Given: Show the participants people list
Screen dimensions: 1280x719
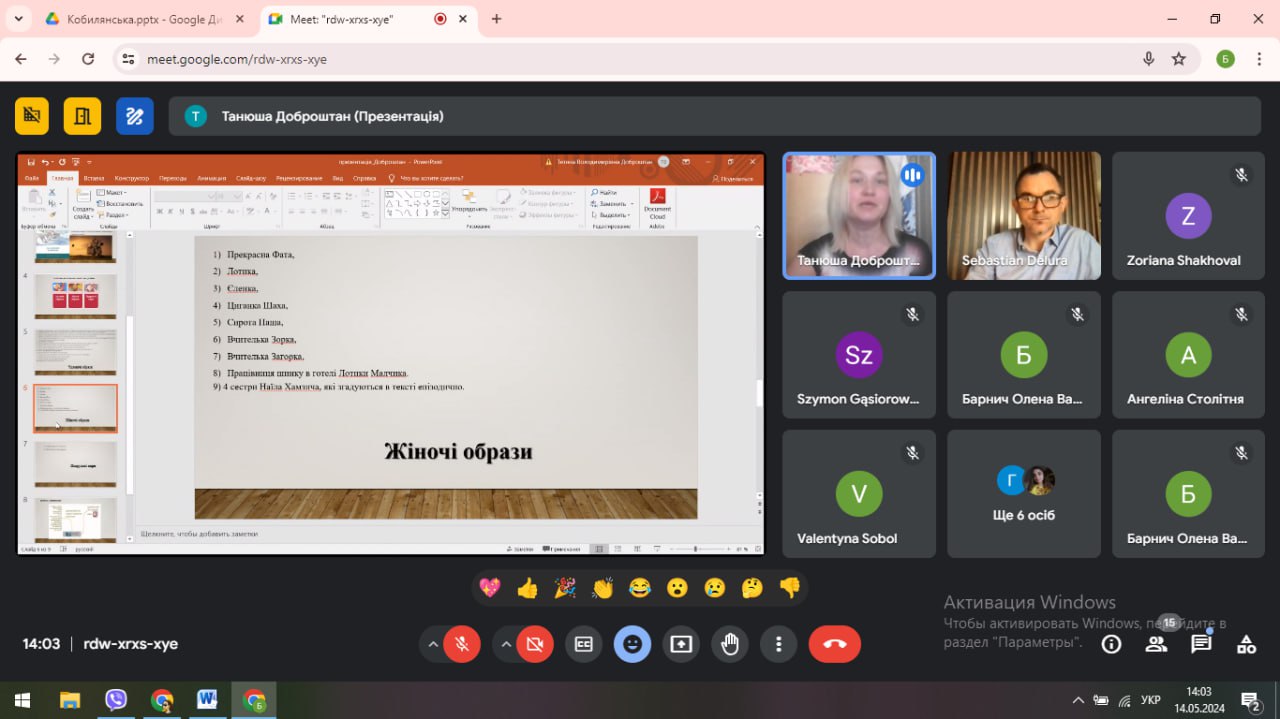Looking at the screenshot, I should click(x=1157, y=644).
